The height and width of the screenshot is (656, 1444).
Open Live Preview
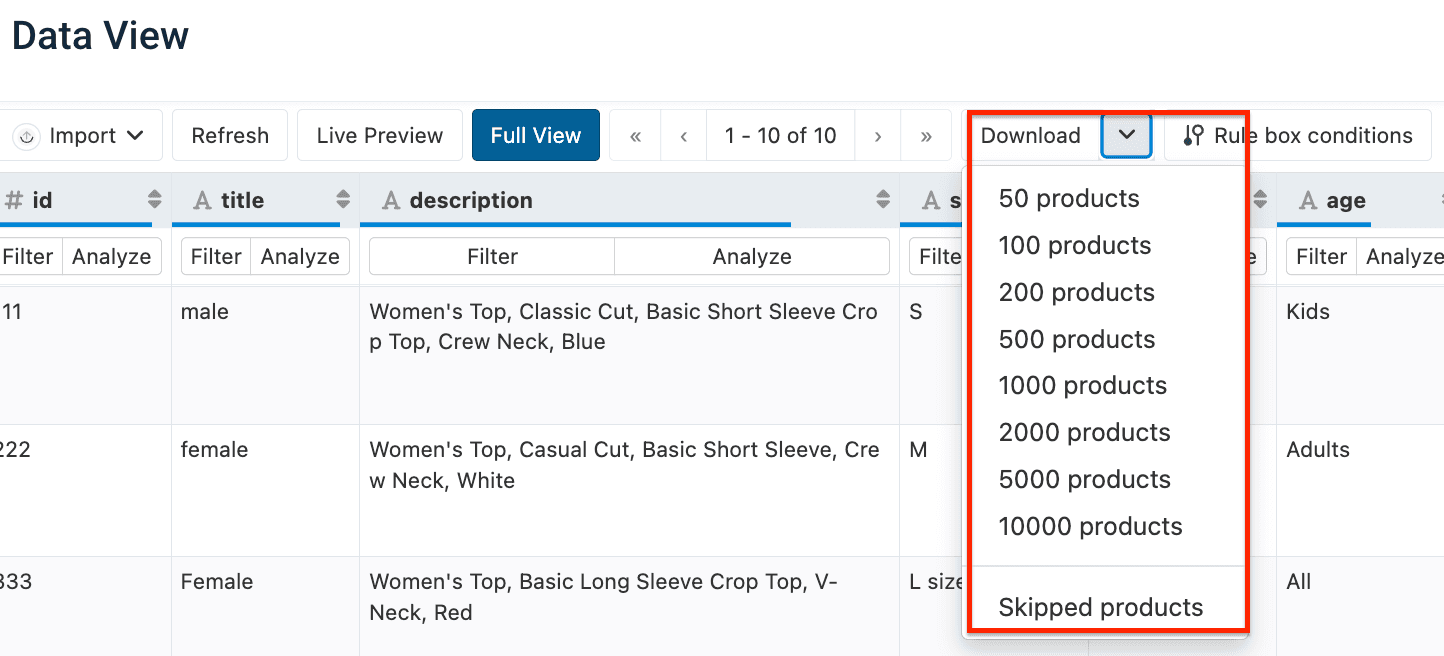tap(379, 136)
